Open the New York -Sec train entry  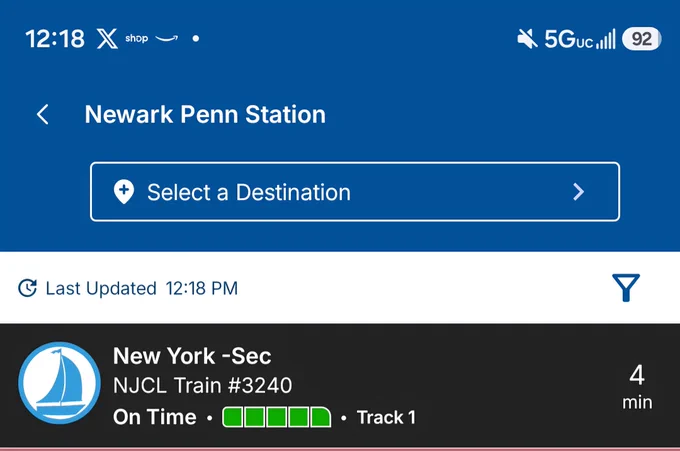click(x=340, y=385)
